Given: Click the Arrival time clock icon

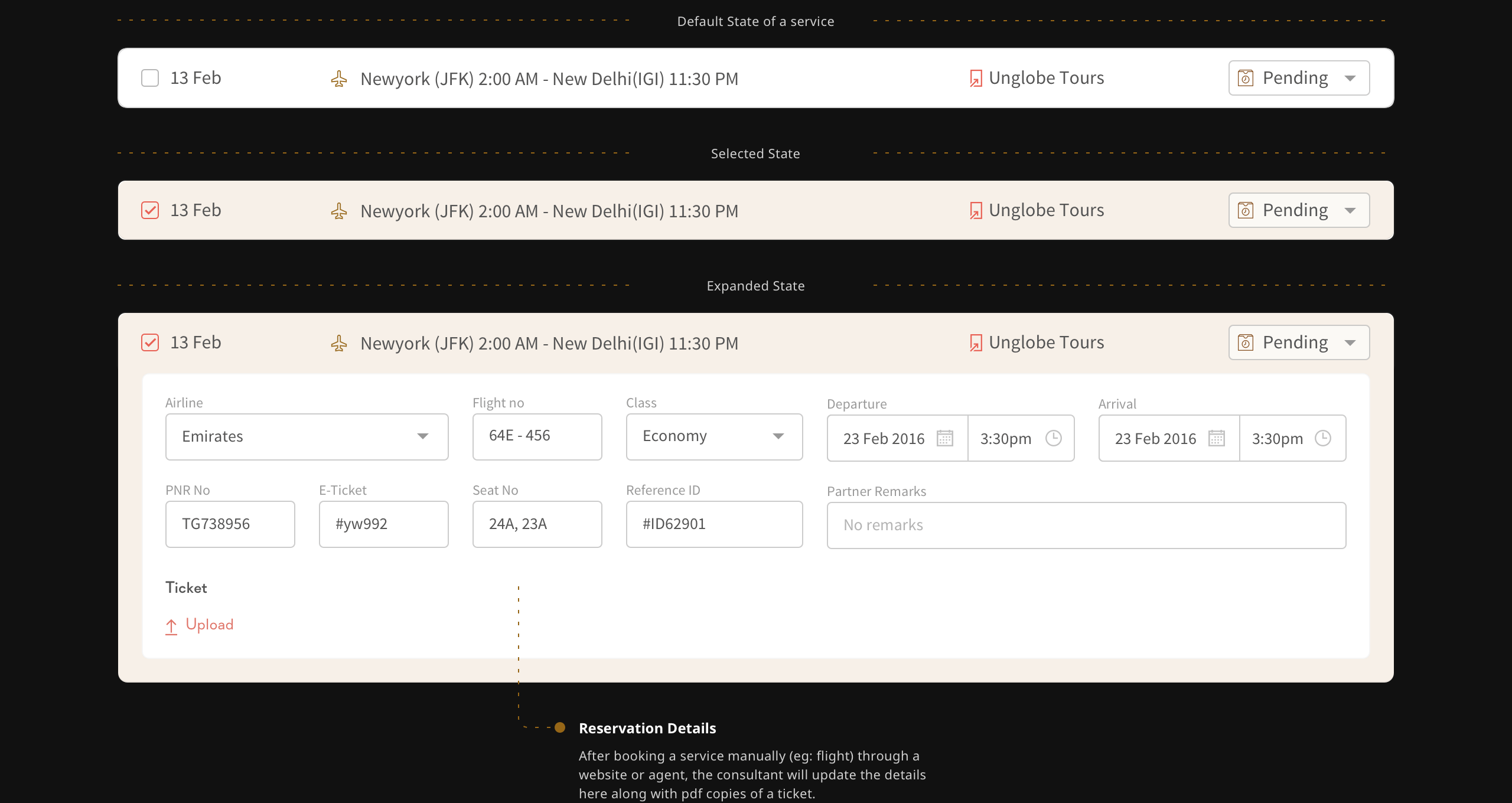Looking at the screenshot, I should point(1323,438).
